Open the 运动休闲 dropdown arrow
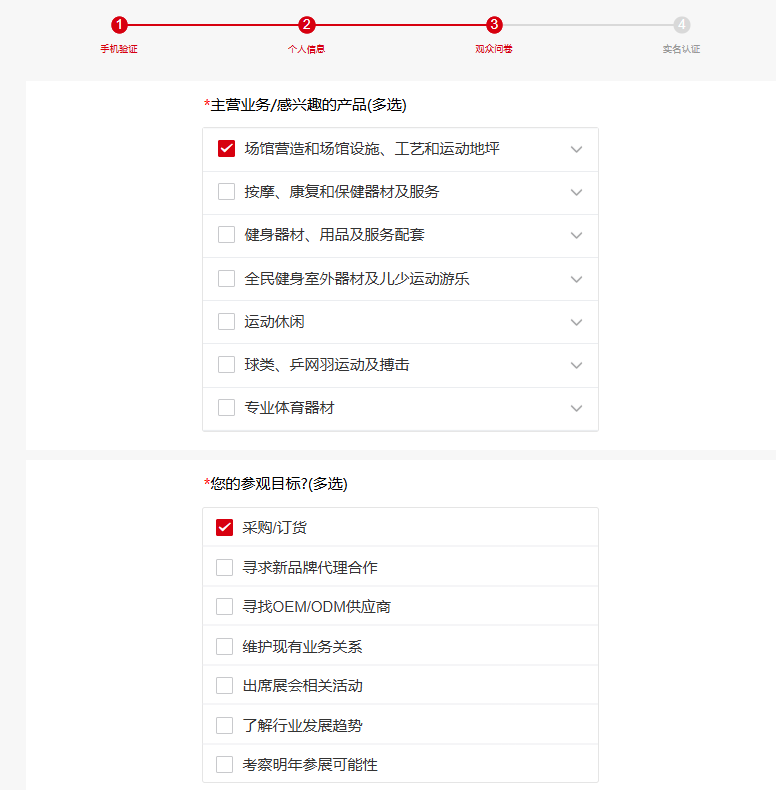The image size is (776, 790). tap(576, 322)
